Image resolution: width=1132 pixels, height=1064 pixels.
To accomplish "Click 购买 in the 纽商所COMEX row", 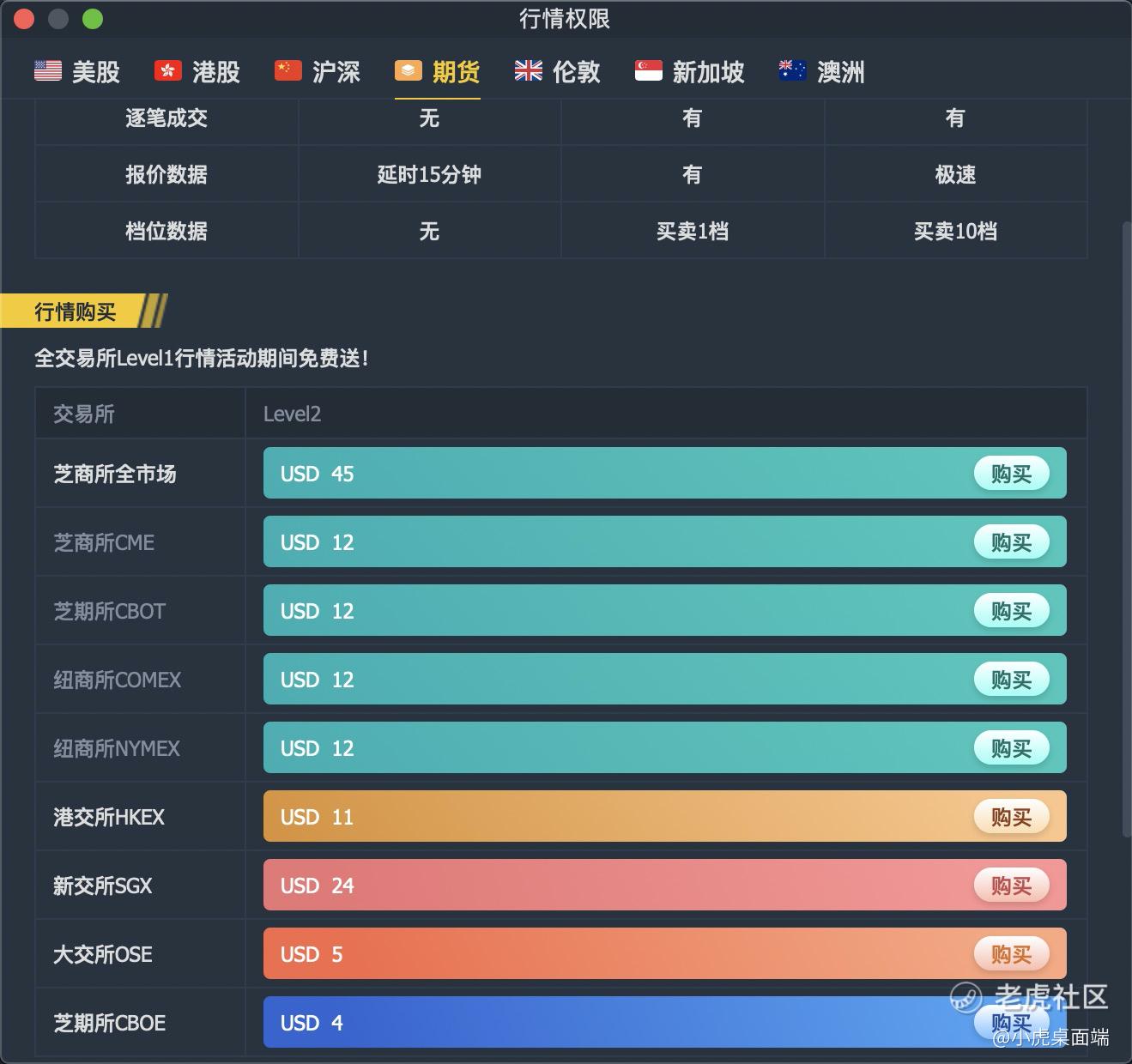I will click(x=1011, y=680).
